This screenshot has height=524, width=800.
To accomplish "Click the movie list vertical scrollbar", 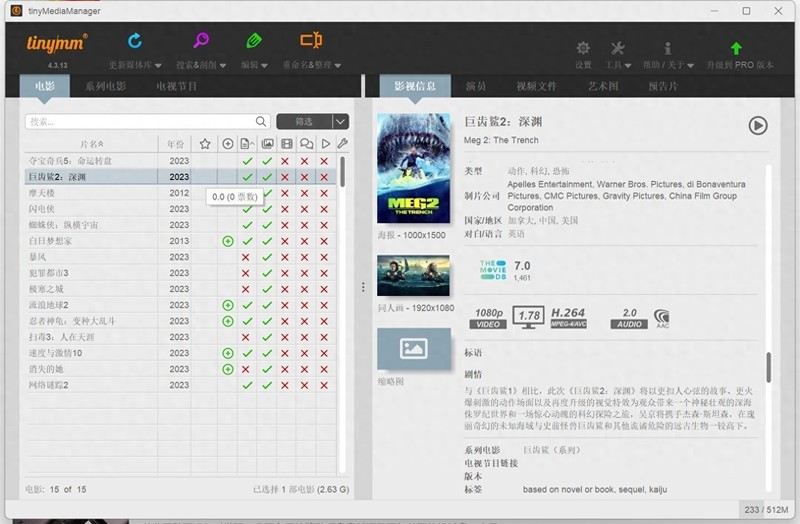I will point(342,171).
